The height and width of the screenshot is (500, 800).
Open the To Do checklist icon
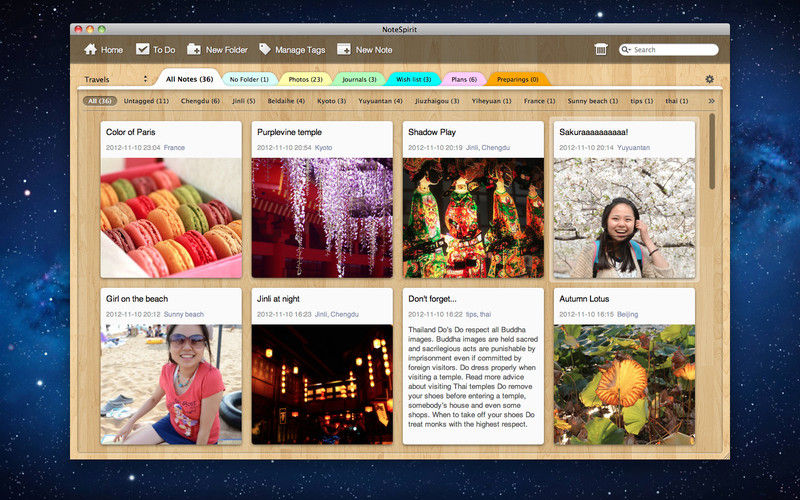click(x=142, y=49)
